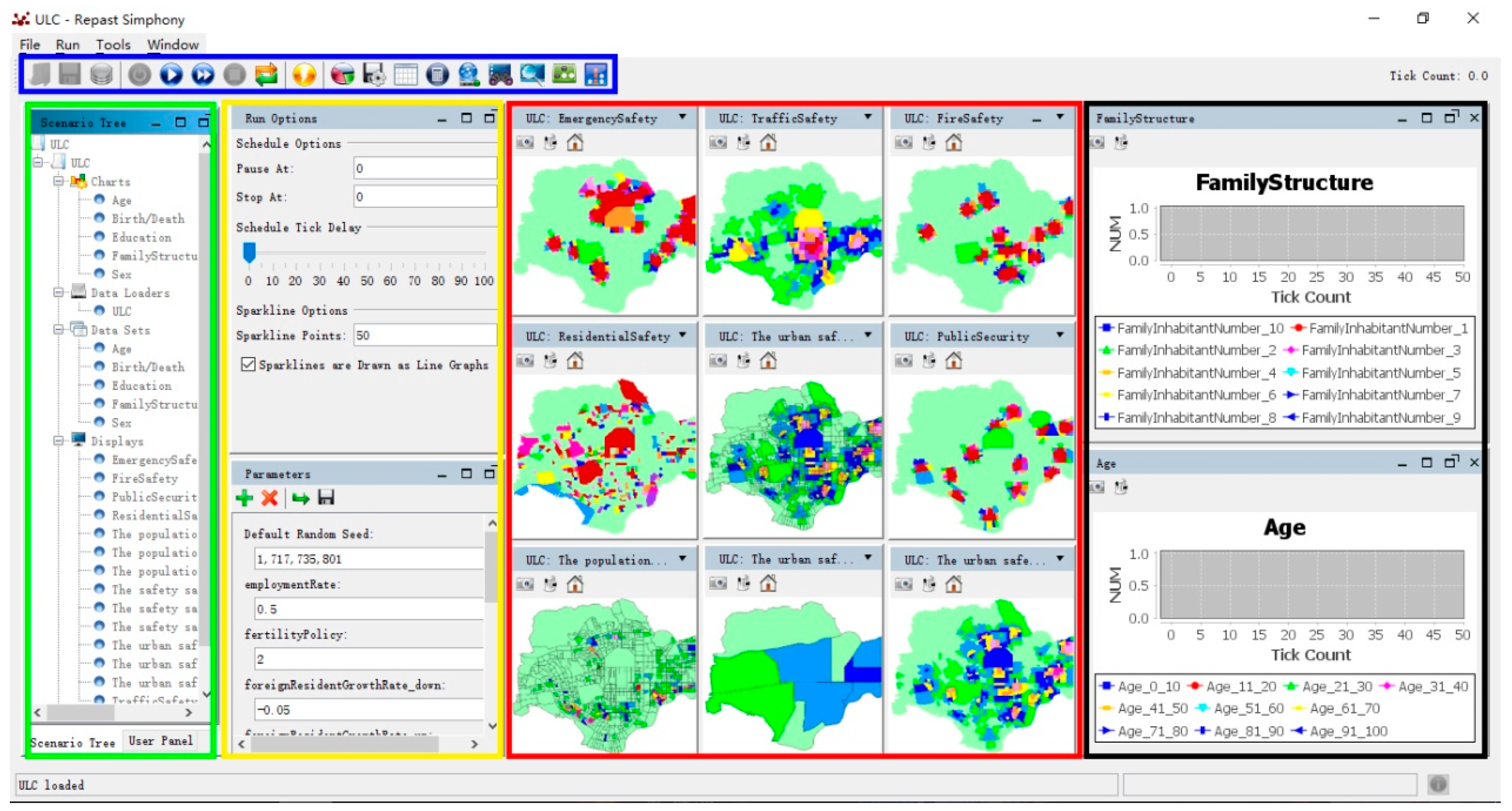Click the calculator toolbar icon

coord(437,75)
